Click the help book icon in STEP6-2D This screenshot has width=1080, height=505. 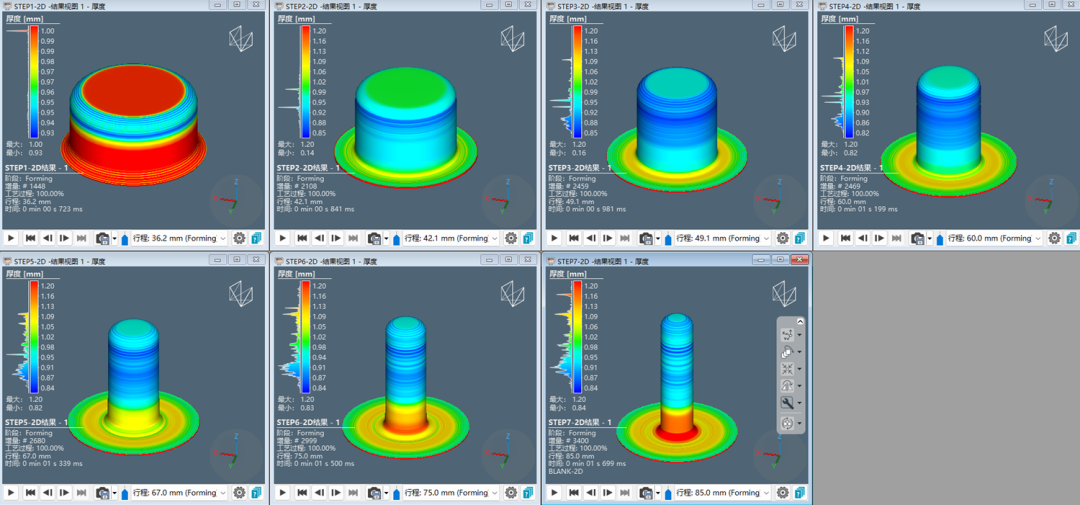(x=528, y=493)
